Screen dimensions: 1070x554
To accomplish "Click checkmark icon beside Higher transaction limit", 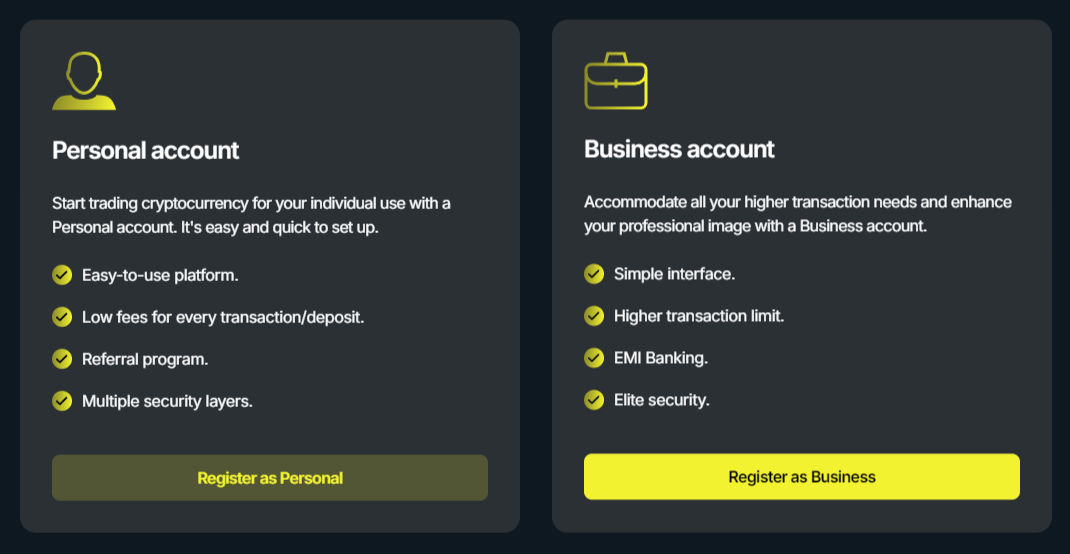I will (x=594, y=316).
